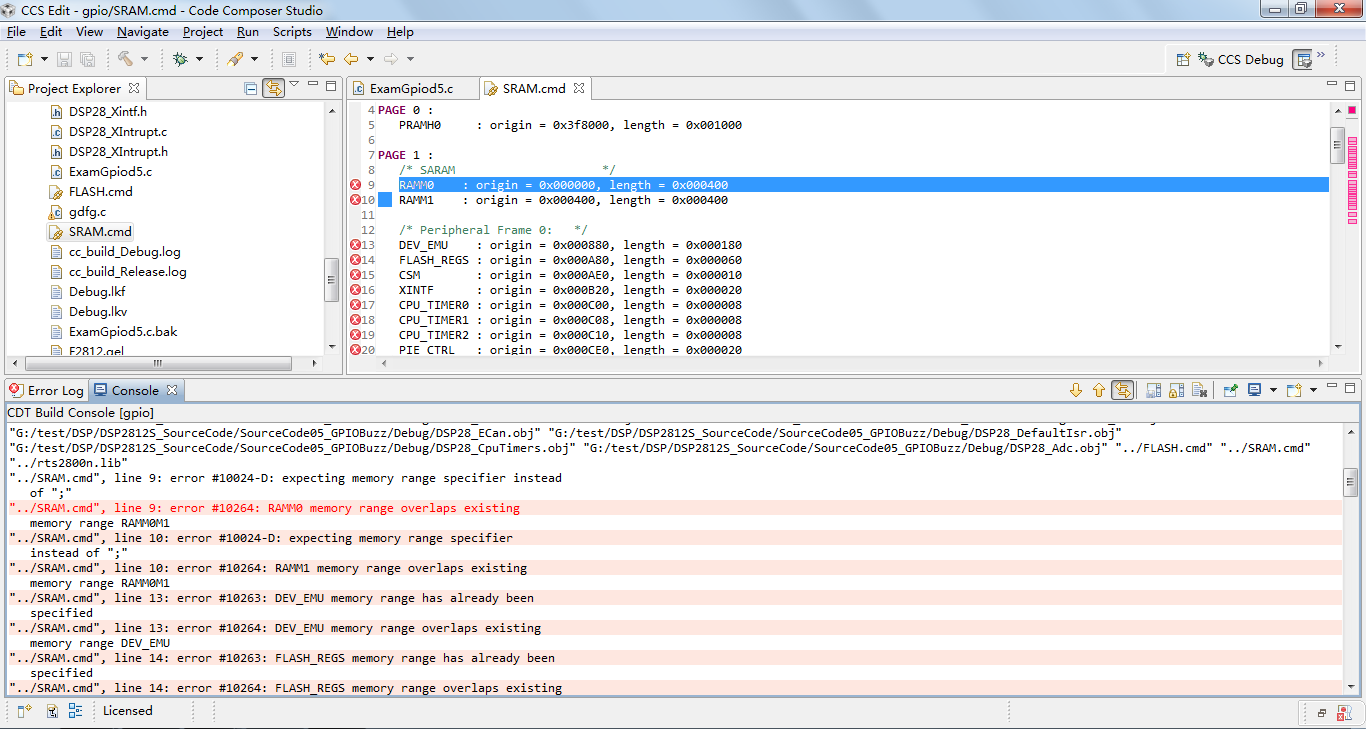Click the Build hammer toolbar icon
Viewport: 1366px width, 729px height.
point(125,59)
